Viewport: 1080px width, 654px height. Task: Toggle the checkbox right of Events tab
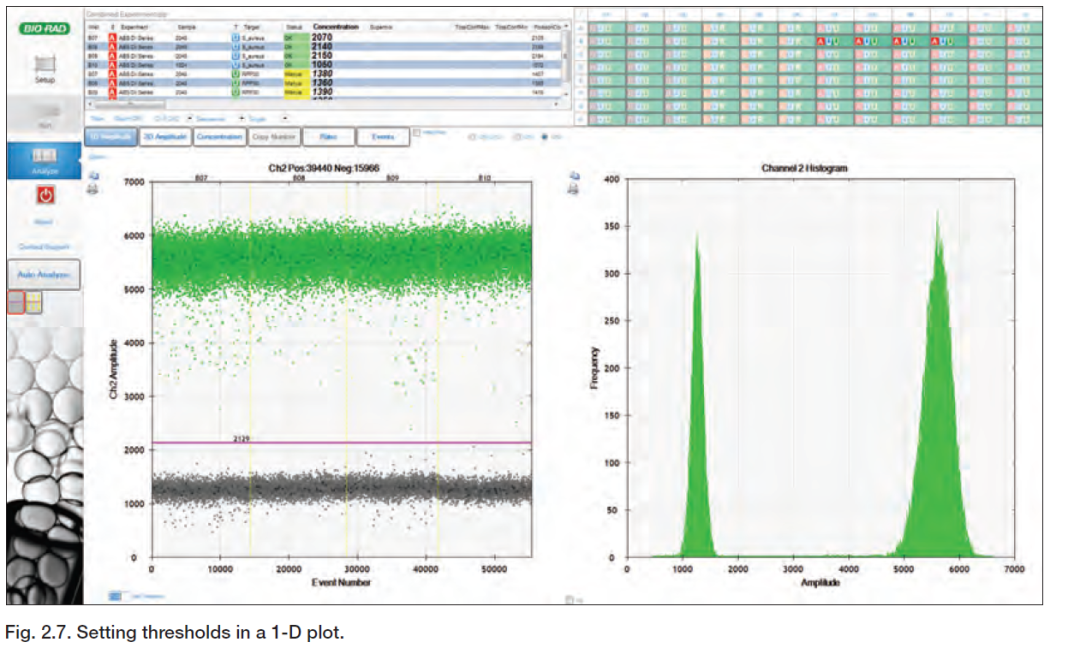[417, 133]
